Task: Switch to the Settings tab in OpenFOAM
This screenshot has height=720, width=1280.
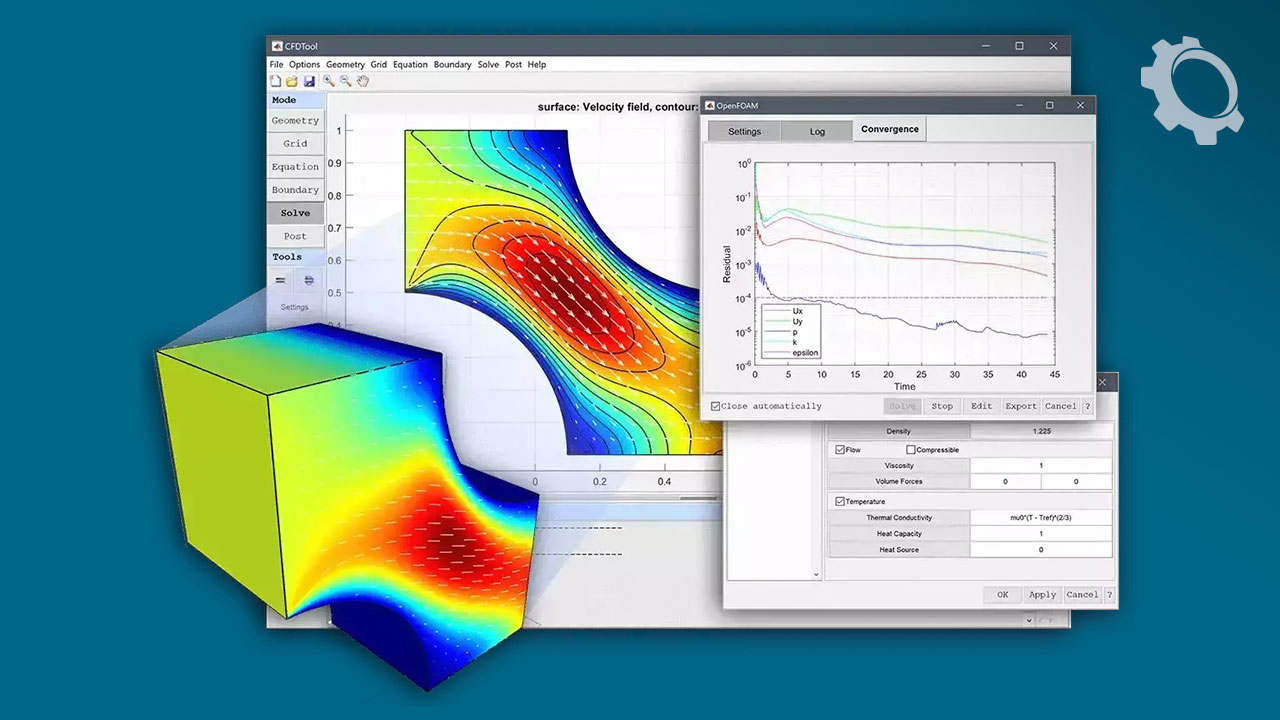Action: (x=744, y=131)
